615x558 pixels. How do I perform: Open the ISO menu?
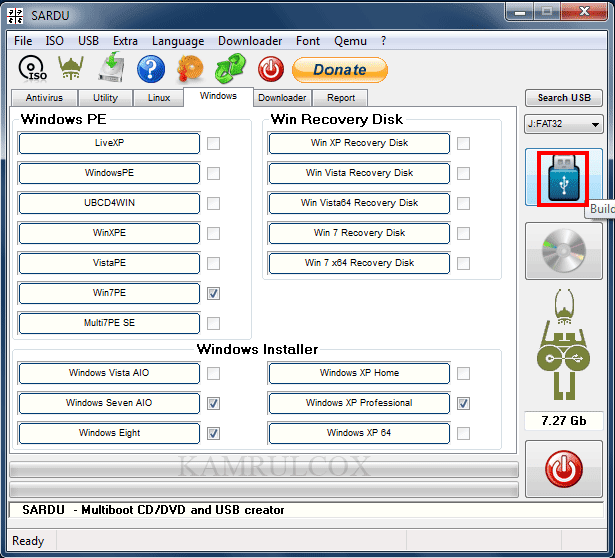[x=55, y=41]
